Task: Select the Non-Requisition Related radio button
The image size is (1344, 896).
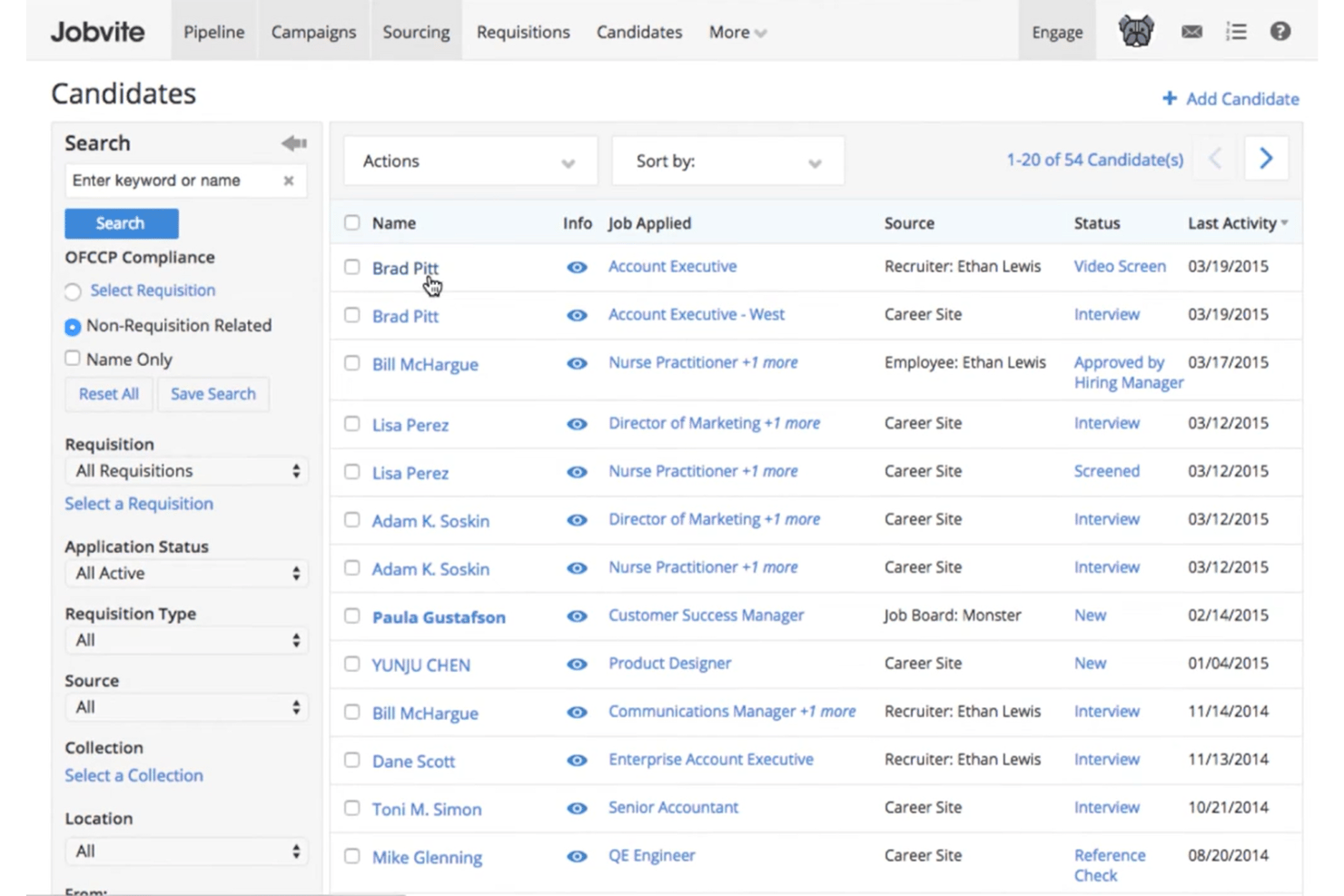Action: [x=73, y=326]
